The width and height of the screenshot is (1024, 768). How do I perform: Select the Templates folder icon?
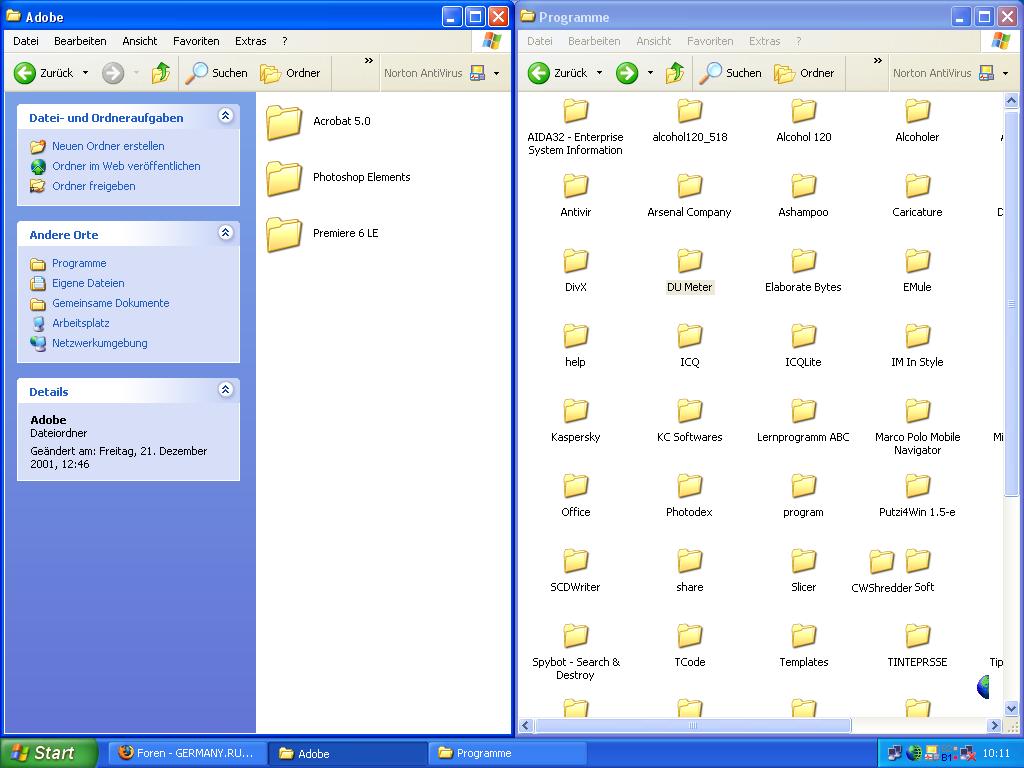click(803, 636)
